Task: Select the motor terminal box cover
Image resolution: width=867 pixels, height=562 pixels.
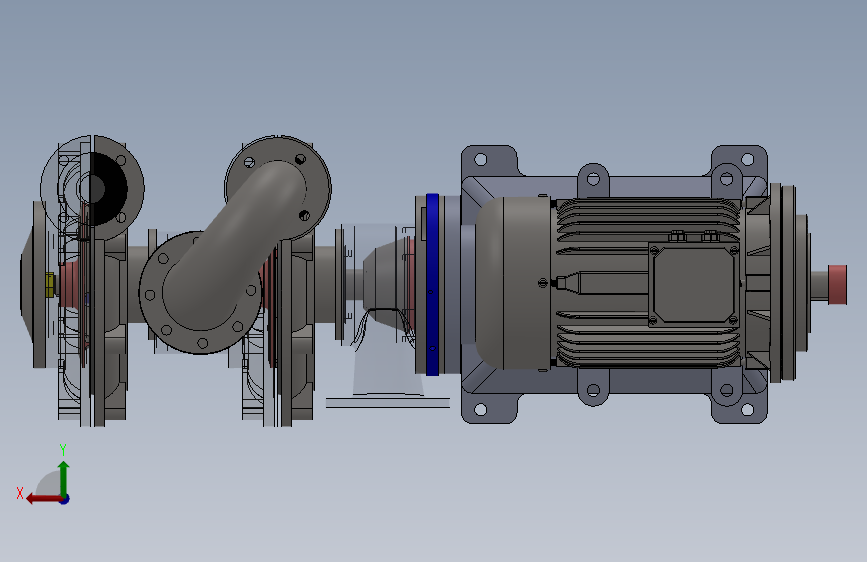Action: 693,284
